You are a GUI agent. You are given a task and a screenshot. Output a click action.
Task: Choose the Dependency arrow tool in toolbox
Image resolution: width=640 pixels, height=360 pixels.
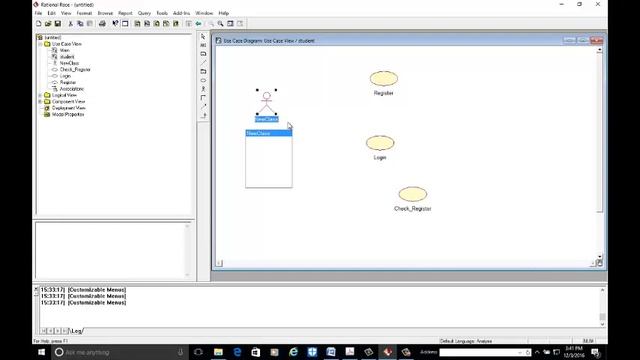tap(203, 107)
